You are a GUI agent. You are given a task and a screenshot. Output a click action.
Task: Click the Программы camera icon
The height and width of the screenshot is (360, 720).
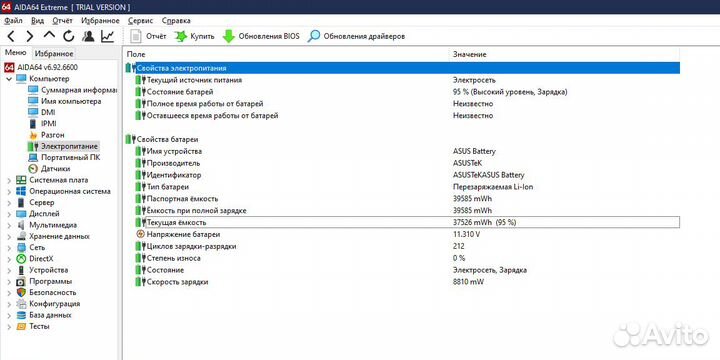coord(21,281)
